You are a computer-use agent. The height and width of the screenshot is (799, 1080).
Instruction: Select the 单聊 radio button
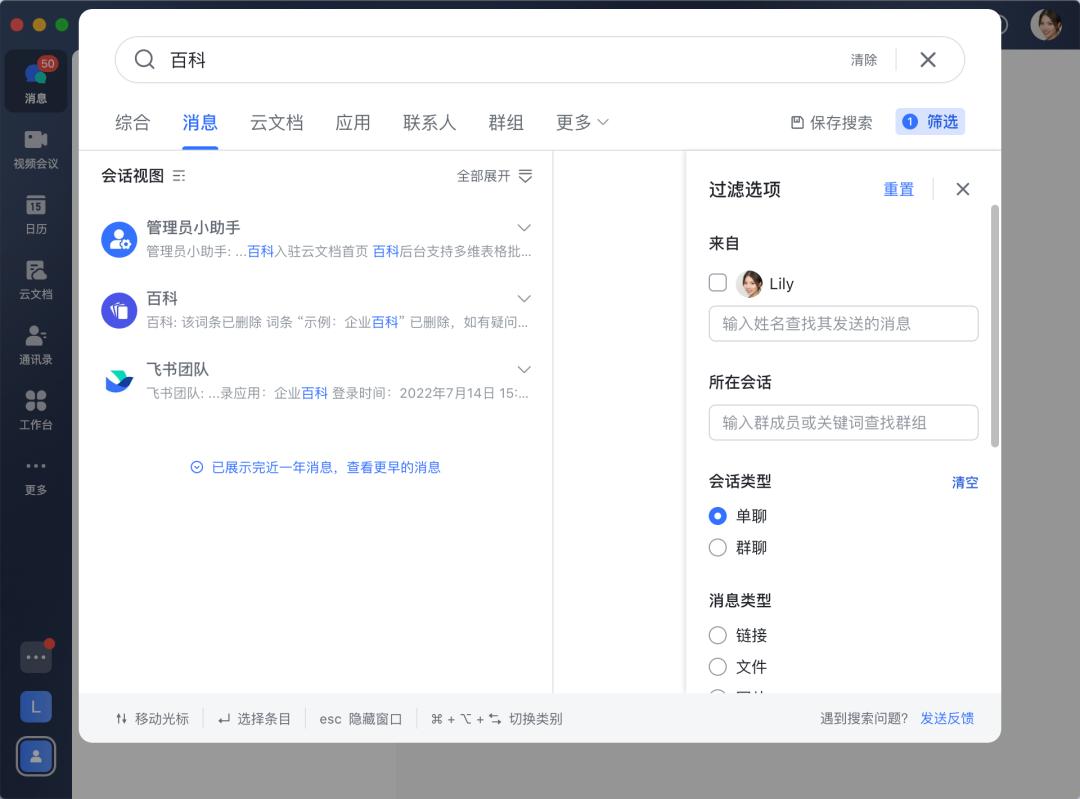pos(717,516)
